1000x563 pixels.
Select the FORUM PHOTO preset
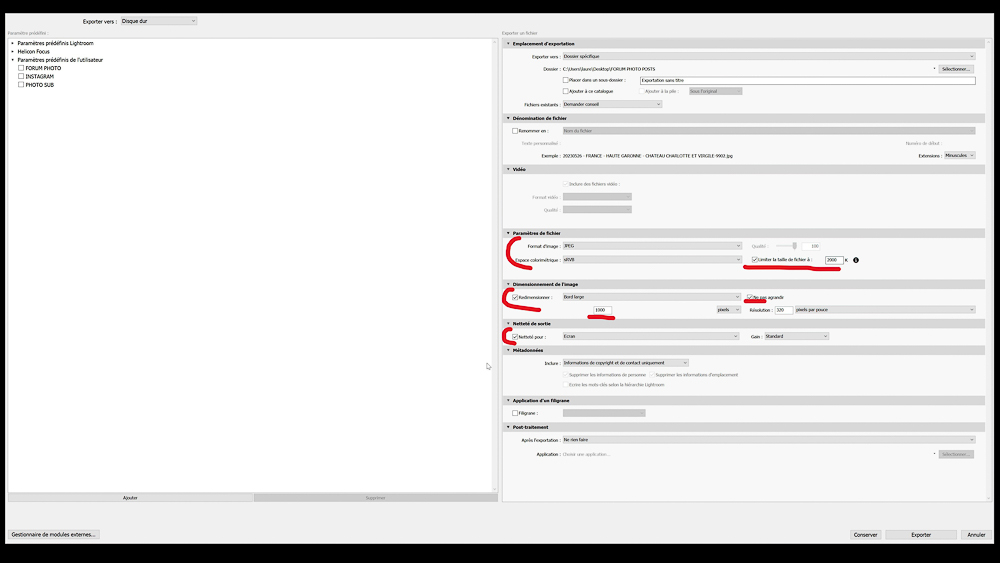43,68
